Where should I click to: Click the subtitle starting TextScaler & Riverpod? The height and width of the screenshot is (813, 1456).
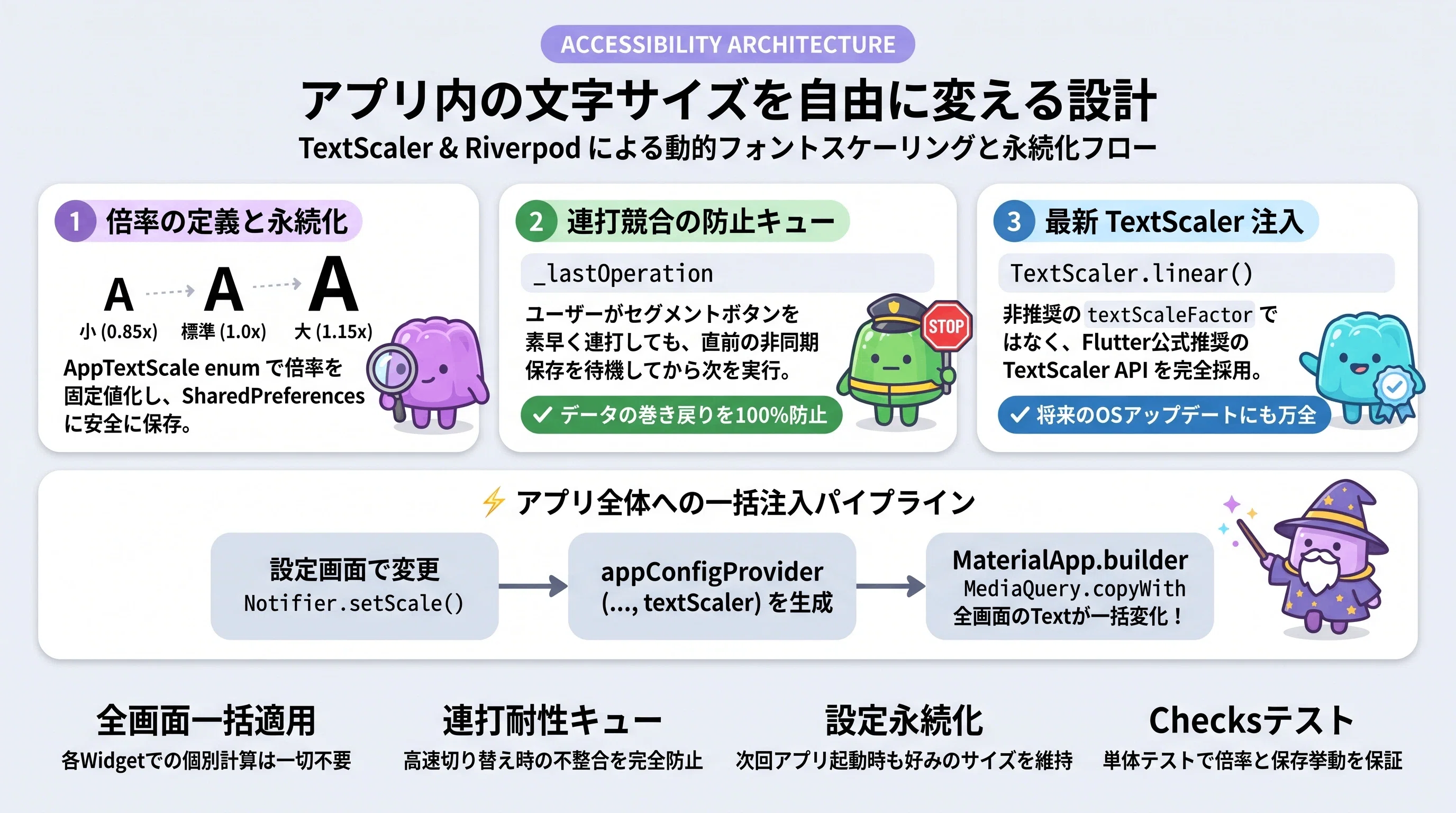(x=727, y=148)
